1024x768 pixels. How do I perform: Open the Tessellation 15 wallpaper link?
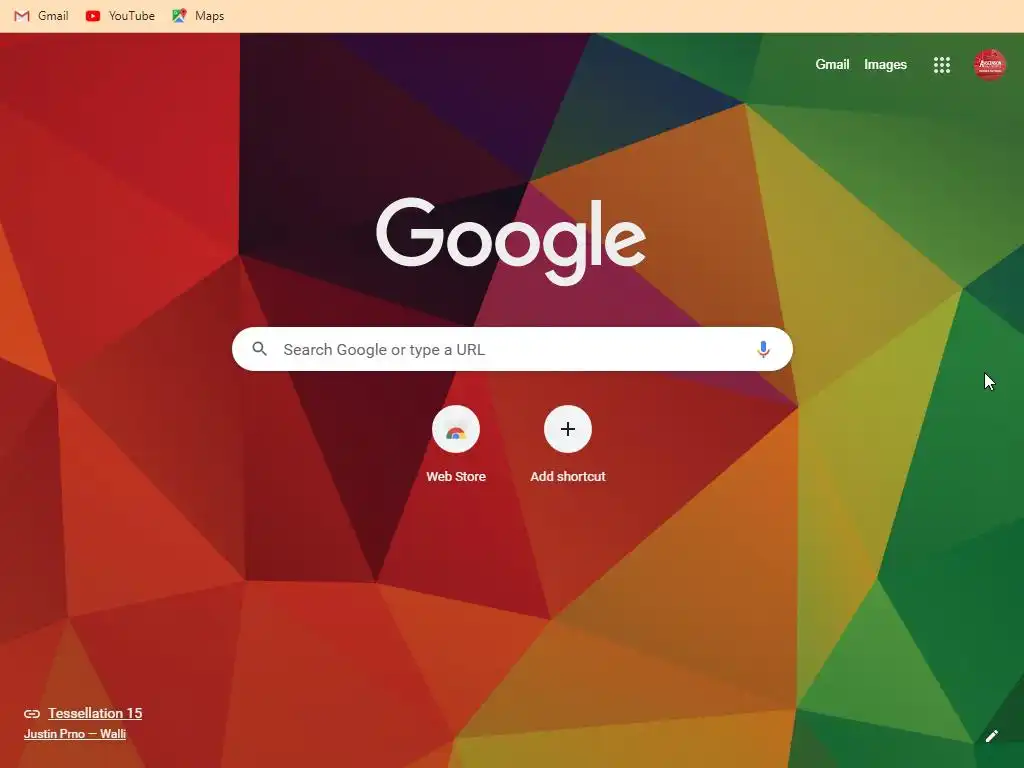point(95,713)
